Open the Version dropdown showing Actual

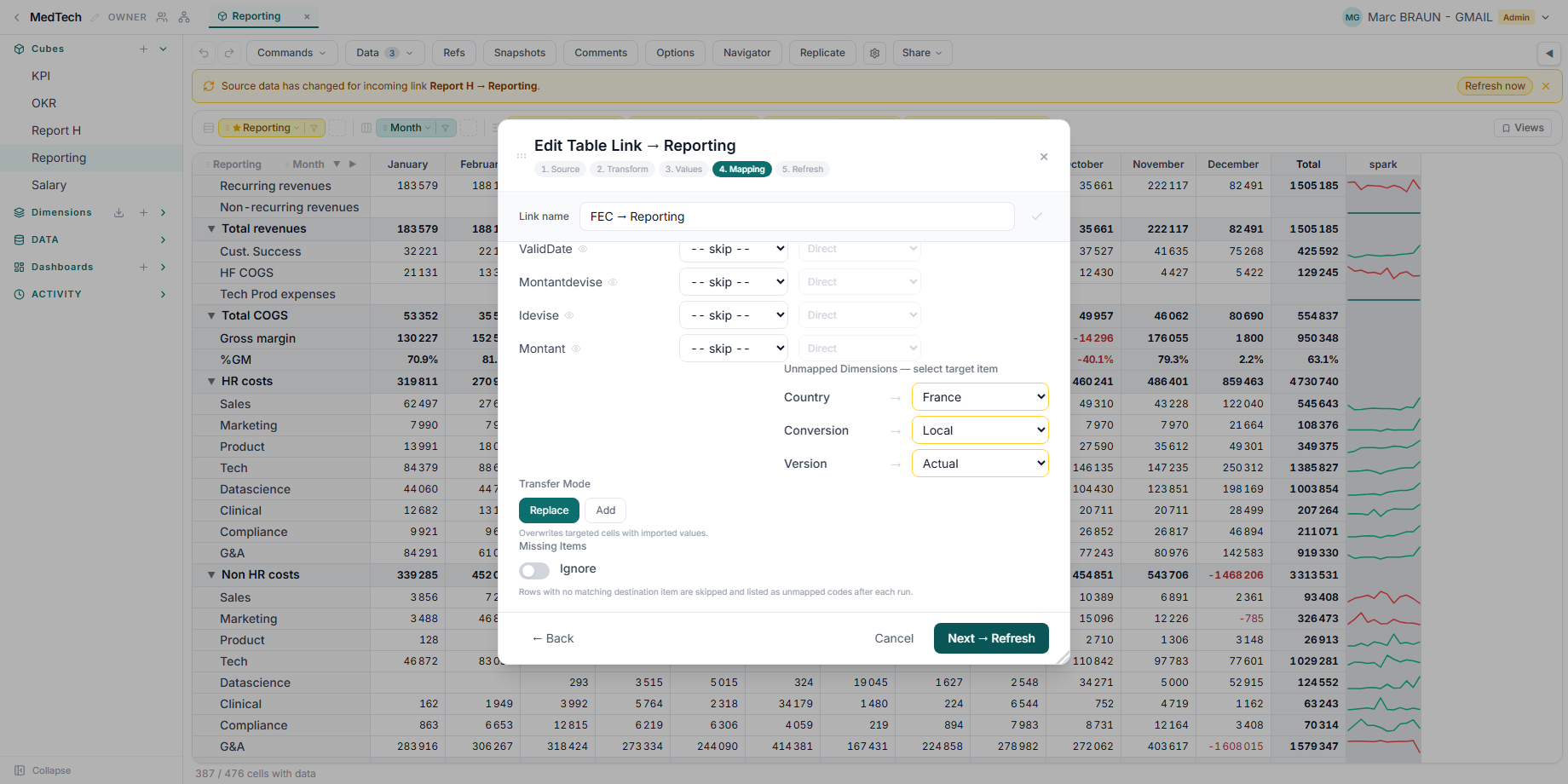tap(980, 464)
